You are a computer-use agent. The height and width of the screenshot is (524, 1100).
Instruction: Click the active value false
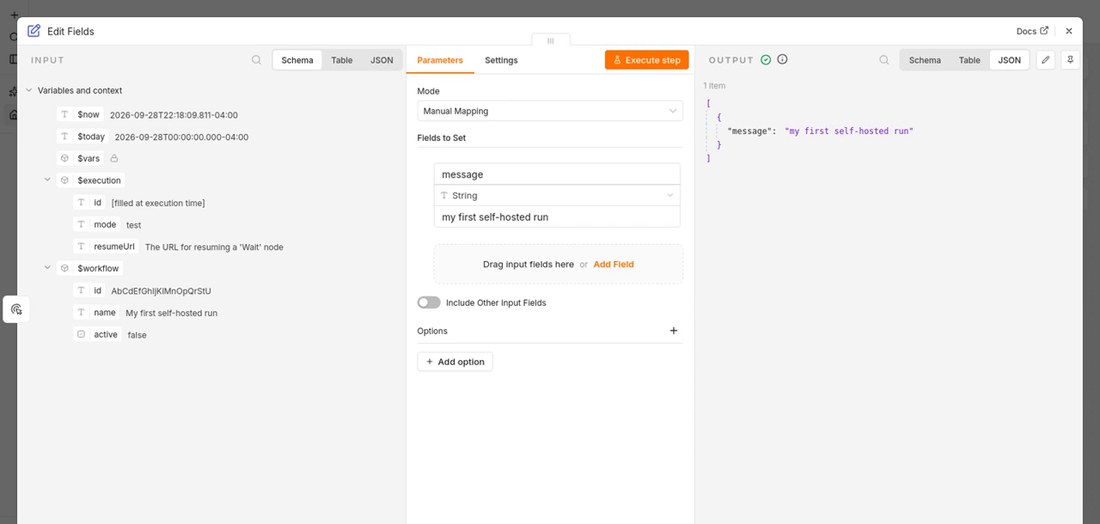(137, 335)
